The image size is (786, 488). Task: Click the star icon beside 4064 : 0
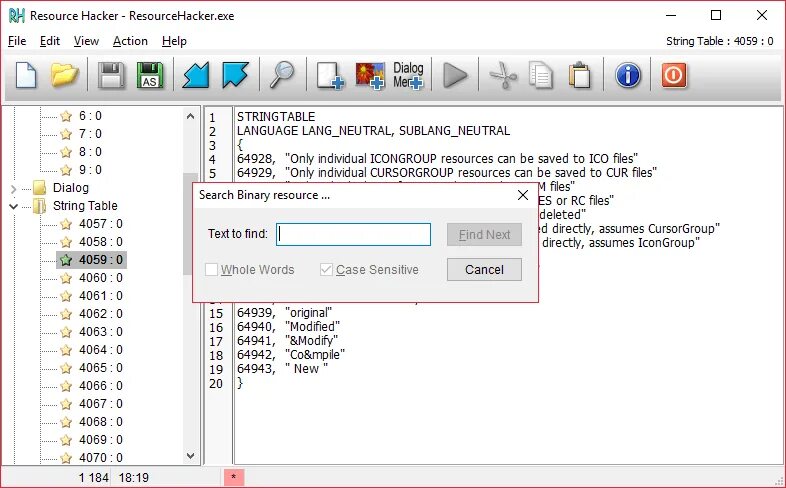pos(66,350)
